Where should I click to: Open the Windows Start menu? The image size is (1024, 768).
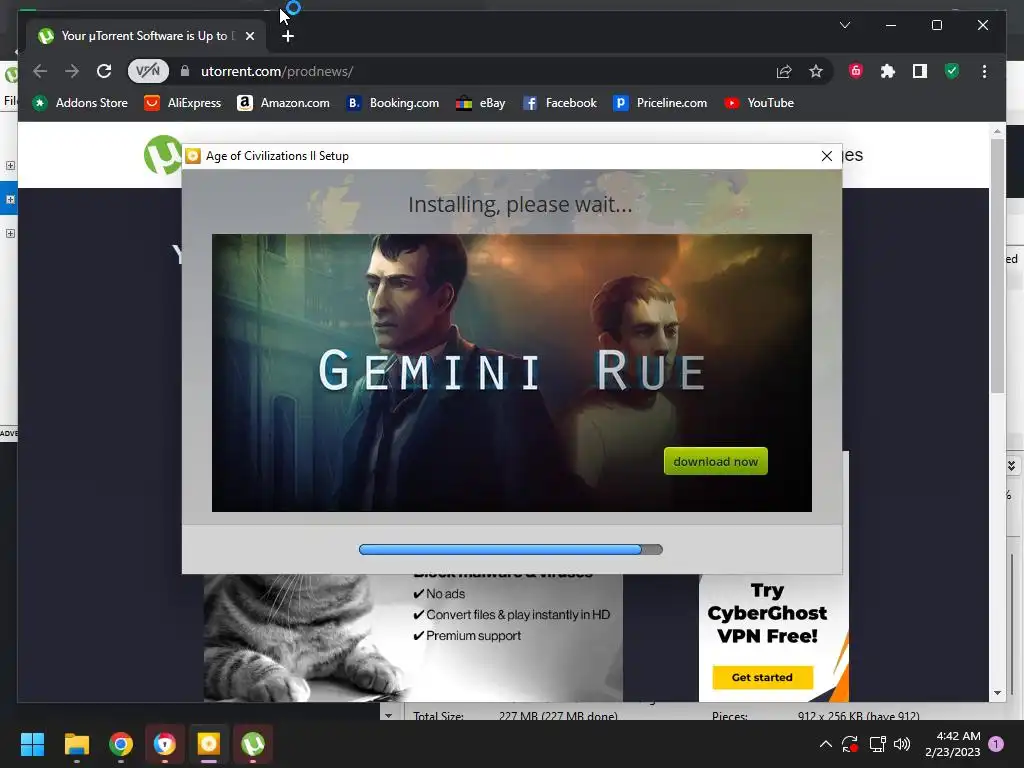pos(32,744)
